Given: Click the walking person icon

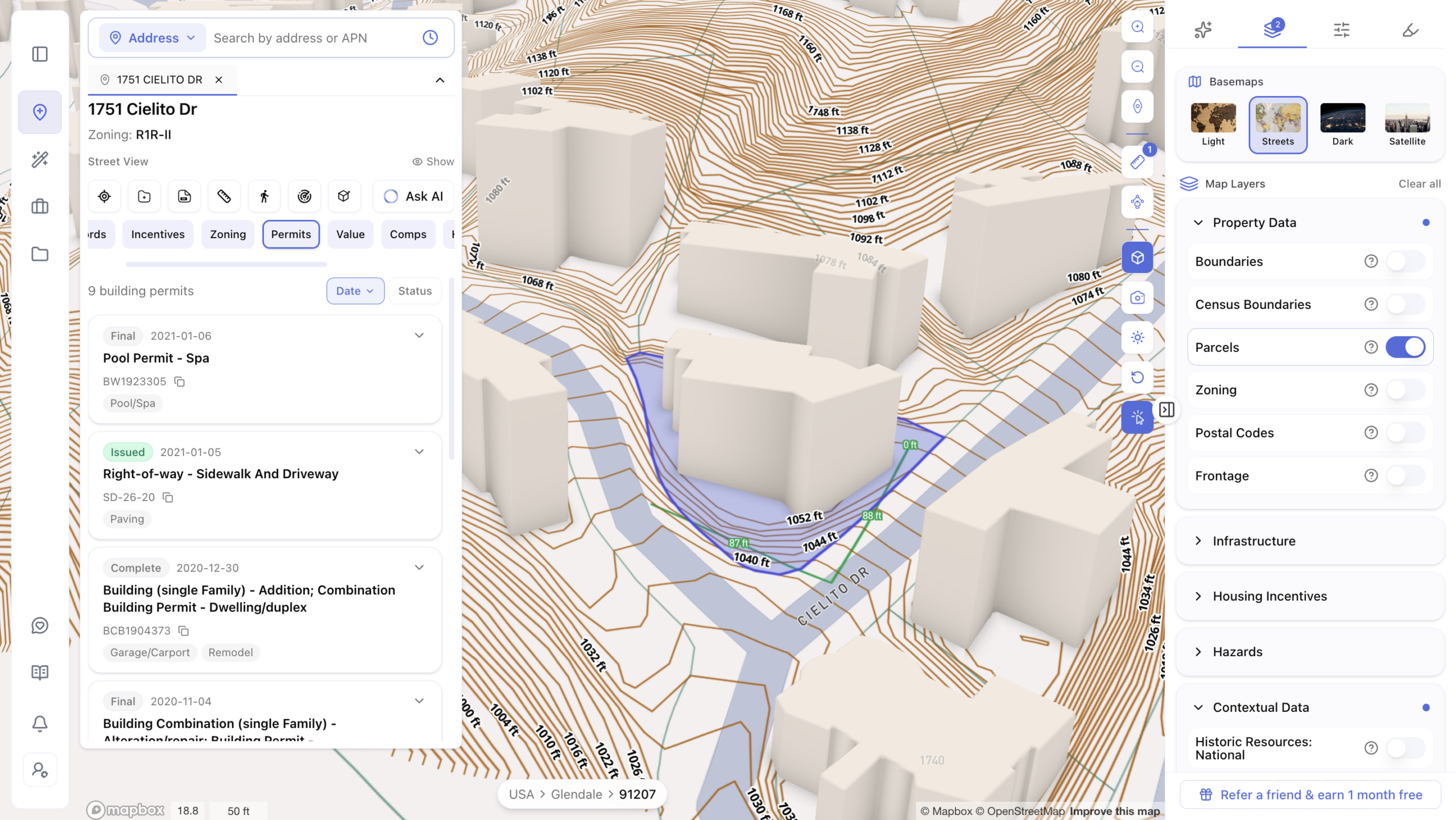Looking at the screenshot, I should tap(264, 196).
